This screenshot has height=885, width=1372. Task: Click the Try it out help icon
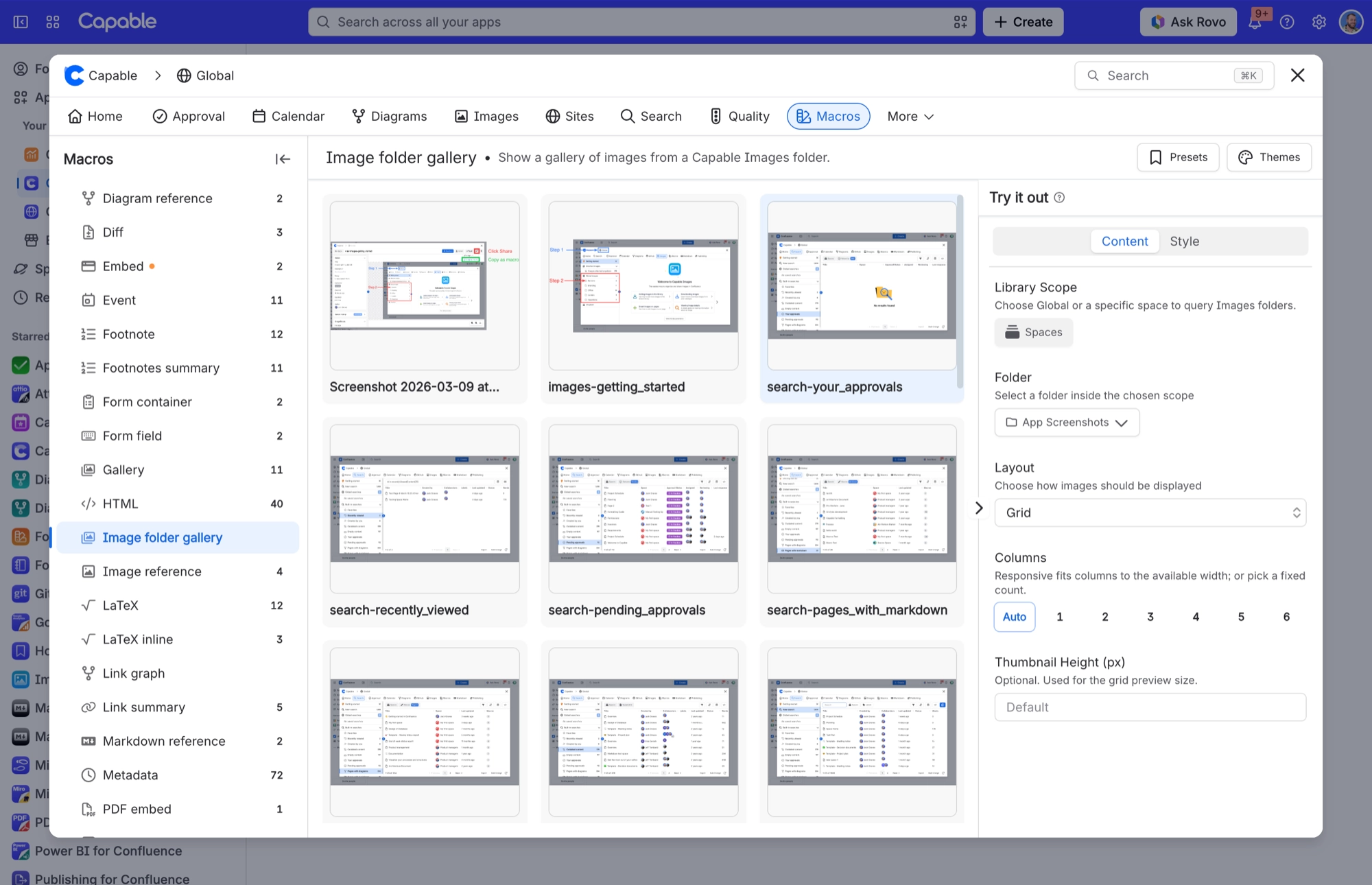[x=1059, y=198]
